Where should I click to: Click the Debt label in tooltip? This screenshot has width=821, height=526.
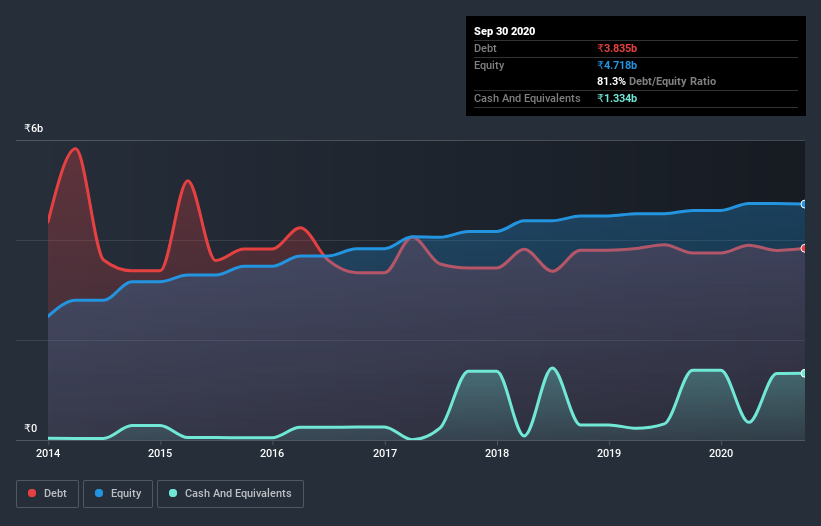click(485, 48)
